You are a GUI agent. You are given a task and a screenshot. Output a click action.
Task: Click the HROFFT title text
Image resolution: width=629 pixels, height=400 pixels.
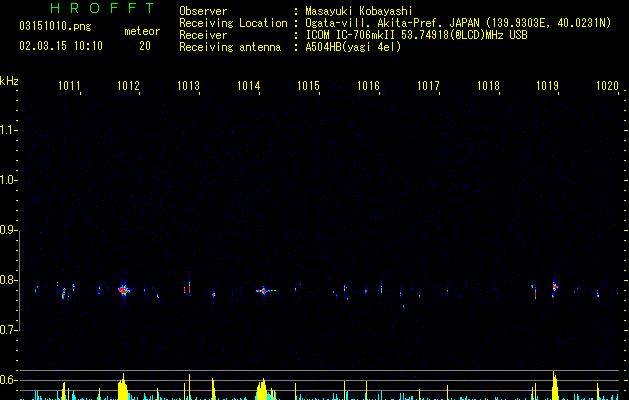[x=103, y=8]
